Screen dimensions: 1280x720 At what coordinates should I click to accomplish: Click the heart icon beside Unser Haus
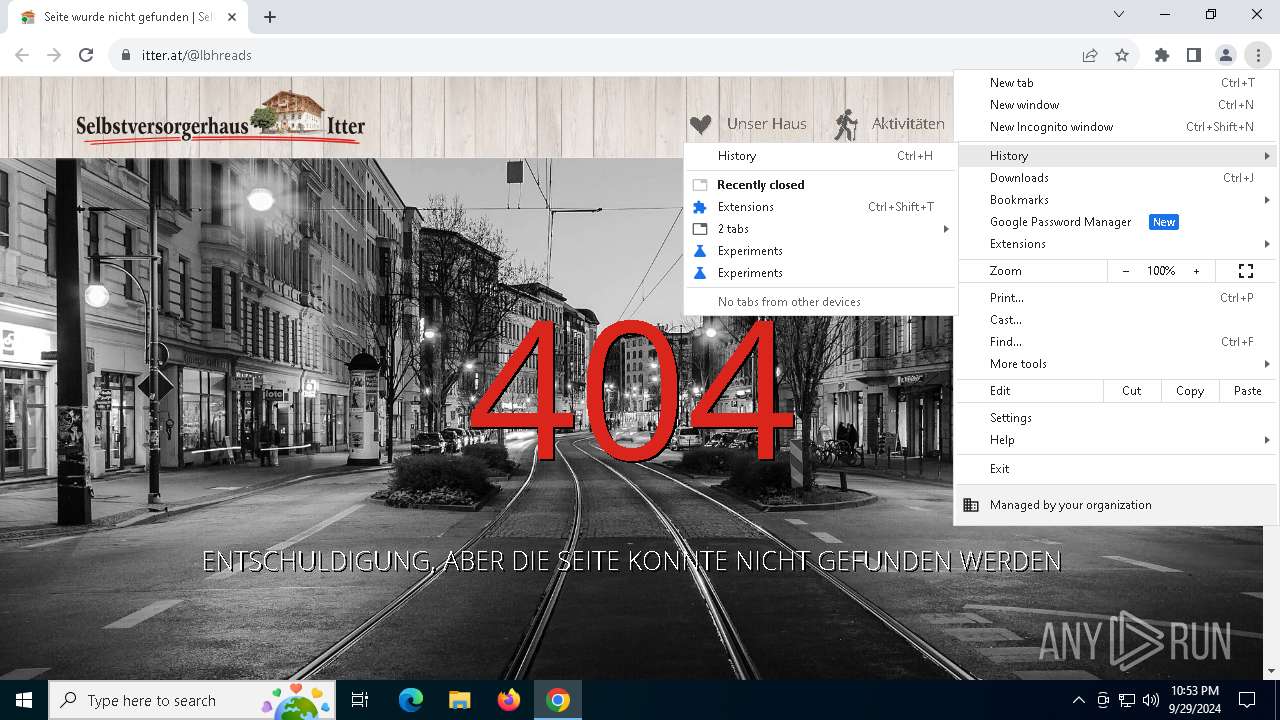(x=701, y=125)
